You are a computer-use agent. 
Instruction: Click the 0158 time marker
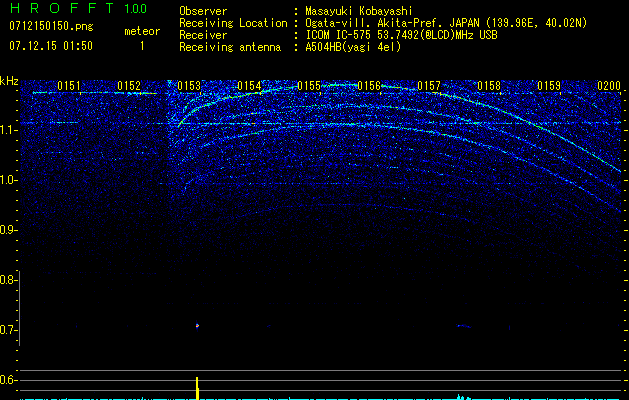[489, 86]
